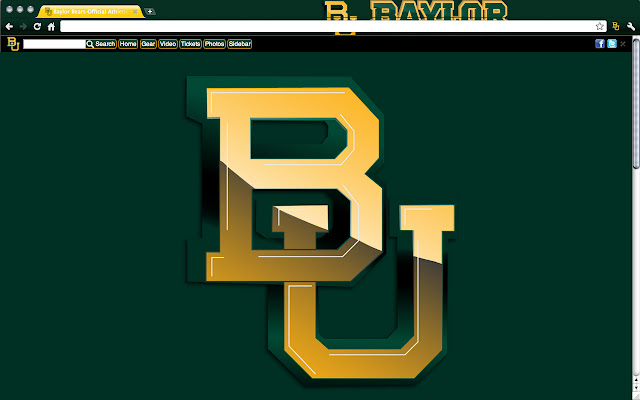Click into the Baylor toolbar search field
Image resolution: width=640 pixels, height=400 pixels.
point(54,44)
